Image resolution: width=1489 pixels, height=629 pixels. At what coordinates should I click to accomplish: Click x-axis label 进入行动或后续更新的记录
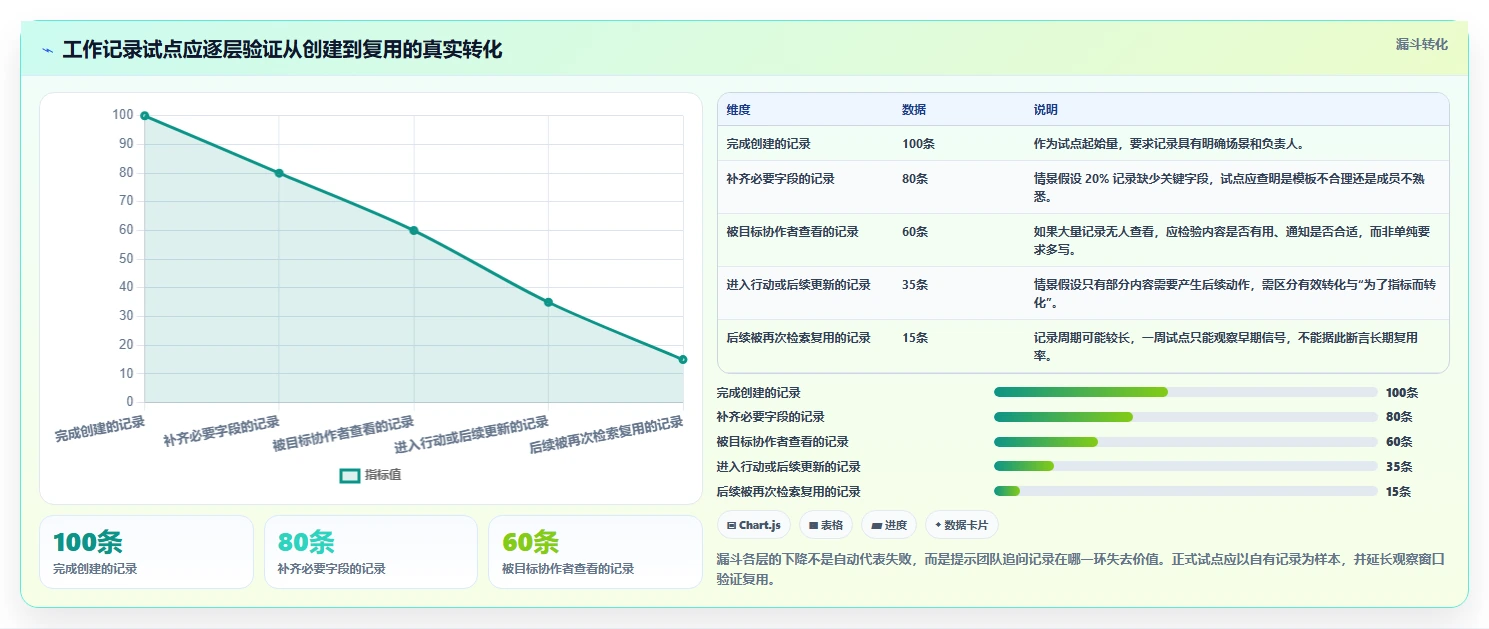pos(472,435)
